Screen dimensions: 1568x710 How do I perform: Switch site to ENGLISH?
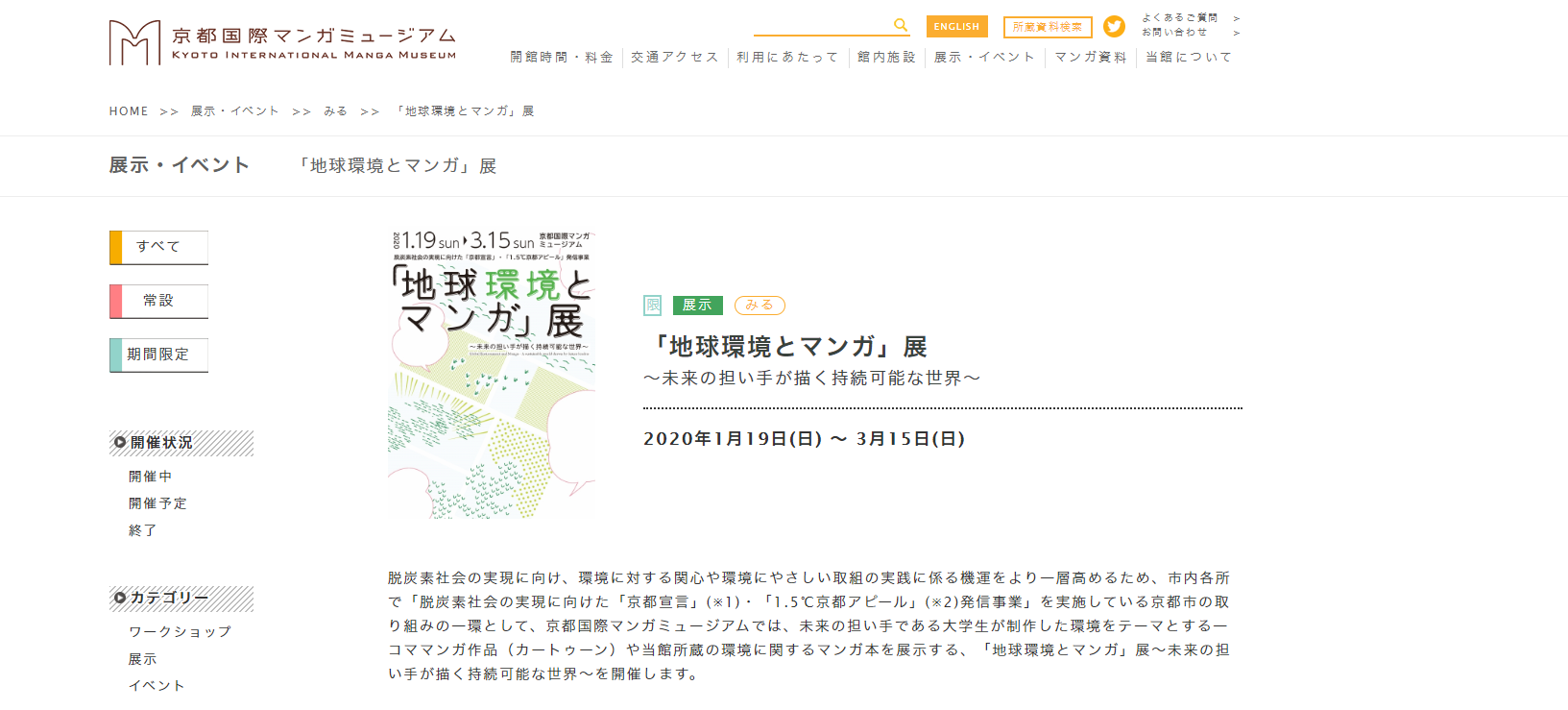[x=956, y=27]
